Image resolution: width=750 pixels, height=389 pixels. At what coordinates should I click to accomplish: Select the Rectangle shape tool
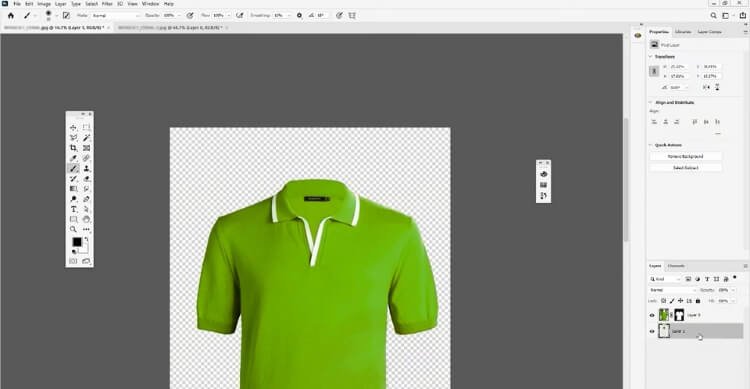click(x=73, y=219)
